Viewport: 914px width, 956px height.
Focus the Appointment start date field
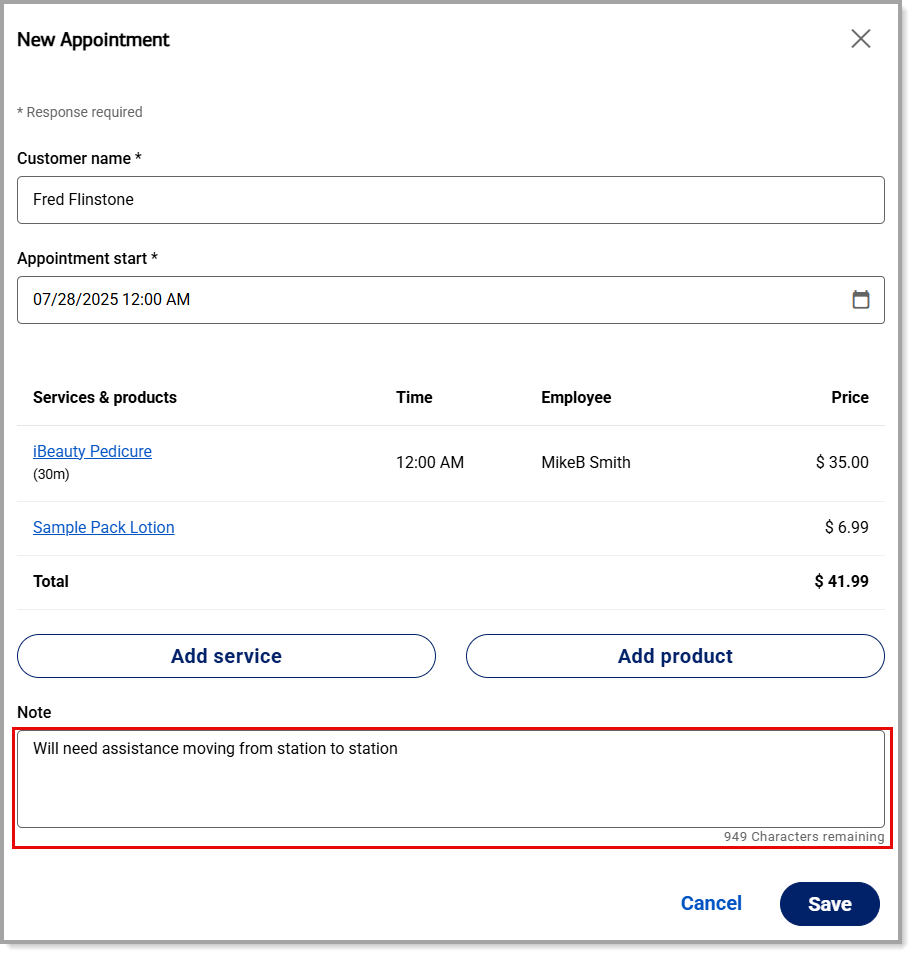(x=451, y=300)
